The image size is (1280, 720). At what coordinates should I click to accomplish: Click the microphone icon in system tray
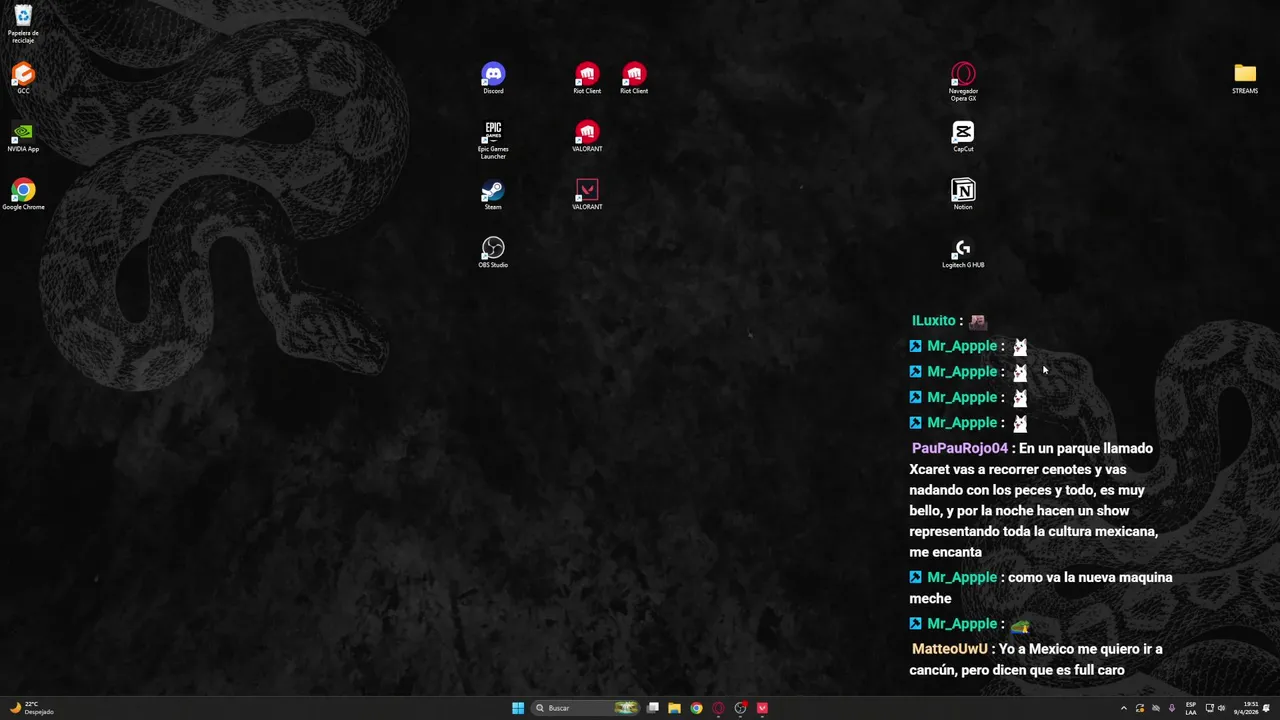pyautogui.click(x=1172, y=708)
